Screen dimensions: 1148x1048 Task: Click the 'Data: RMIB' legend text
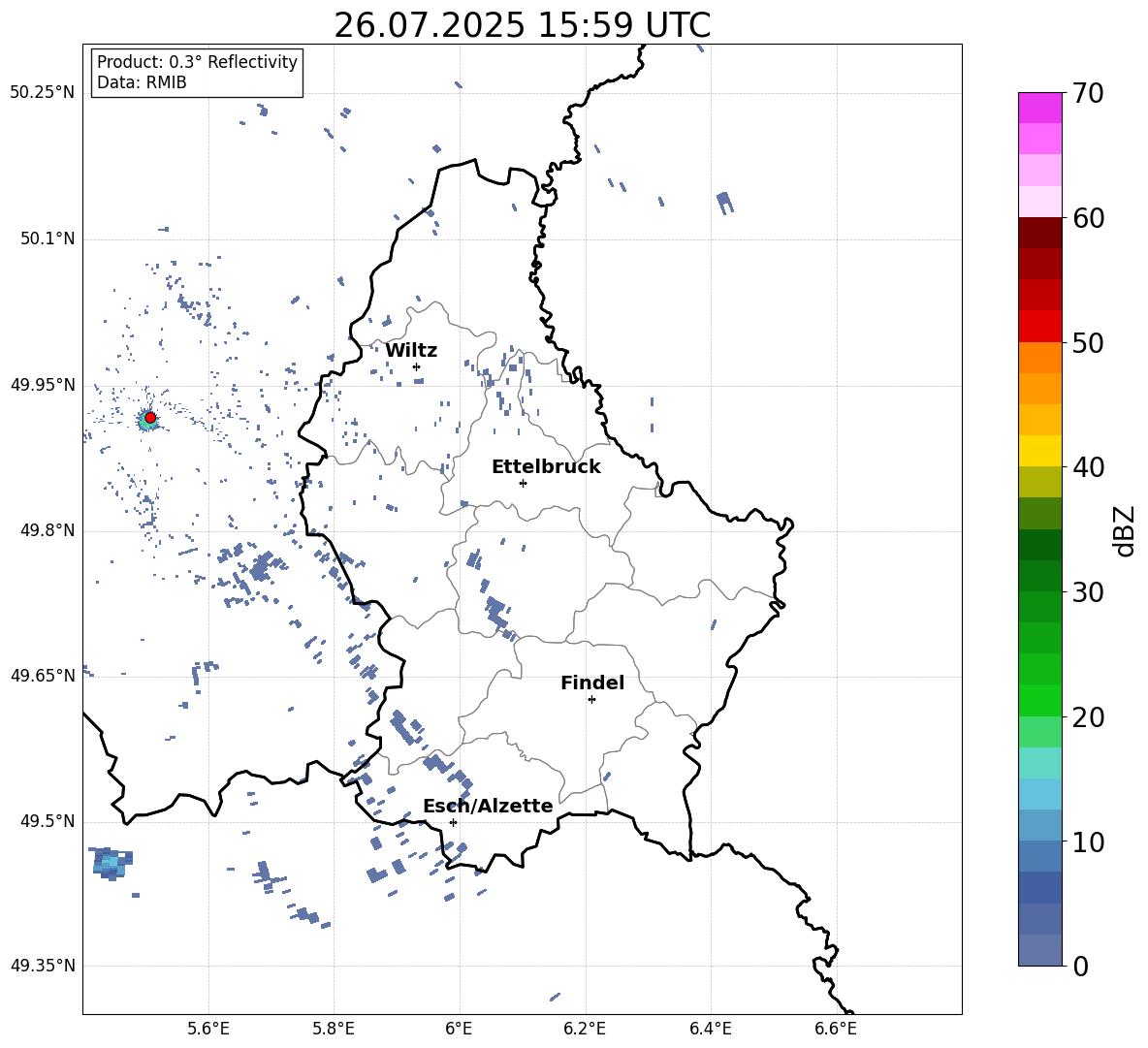tap(142, 82)
